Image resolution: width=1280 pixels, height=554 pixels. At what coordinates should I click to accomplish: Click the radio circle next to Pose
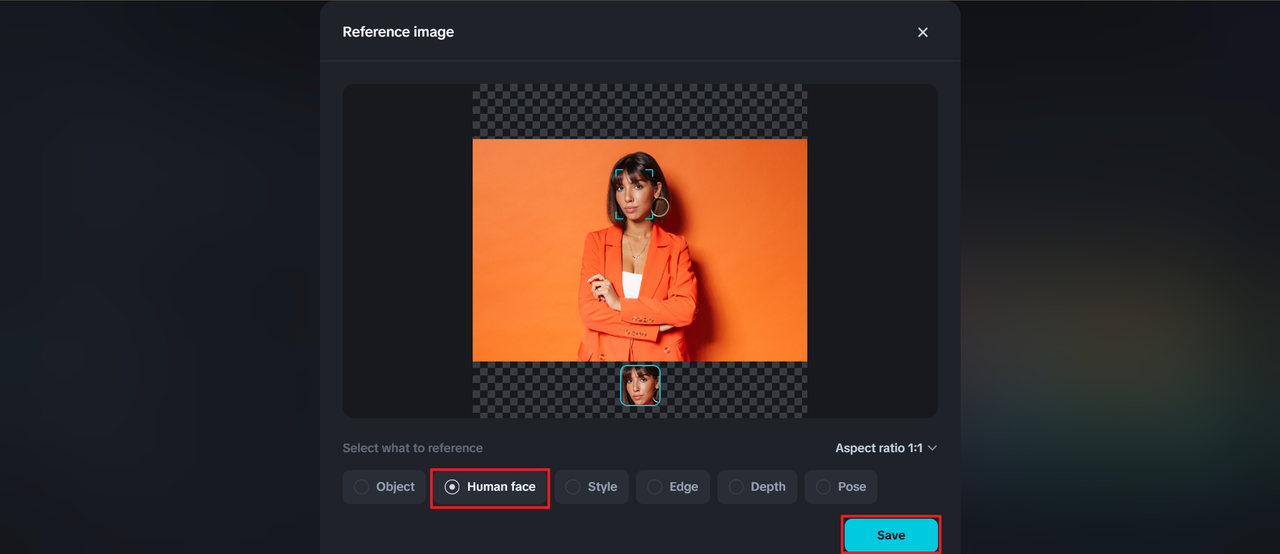823,487
